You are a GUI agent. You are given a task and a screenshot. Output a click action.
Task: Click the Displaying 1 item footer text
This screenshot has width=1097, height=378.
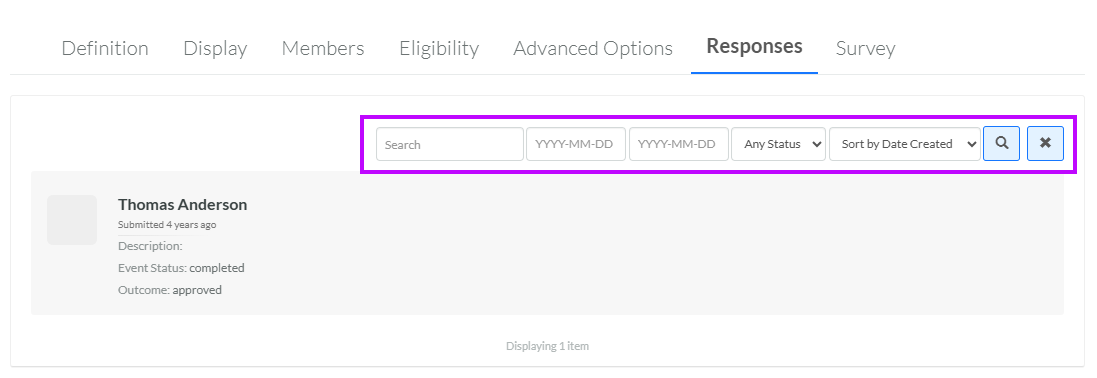(547, 346)
